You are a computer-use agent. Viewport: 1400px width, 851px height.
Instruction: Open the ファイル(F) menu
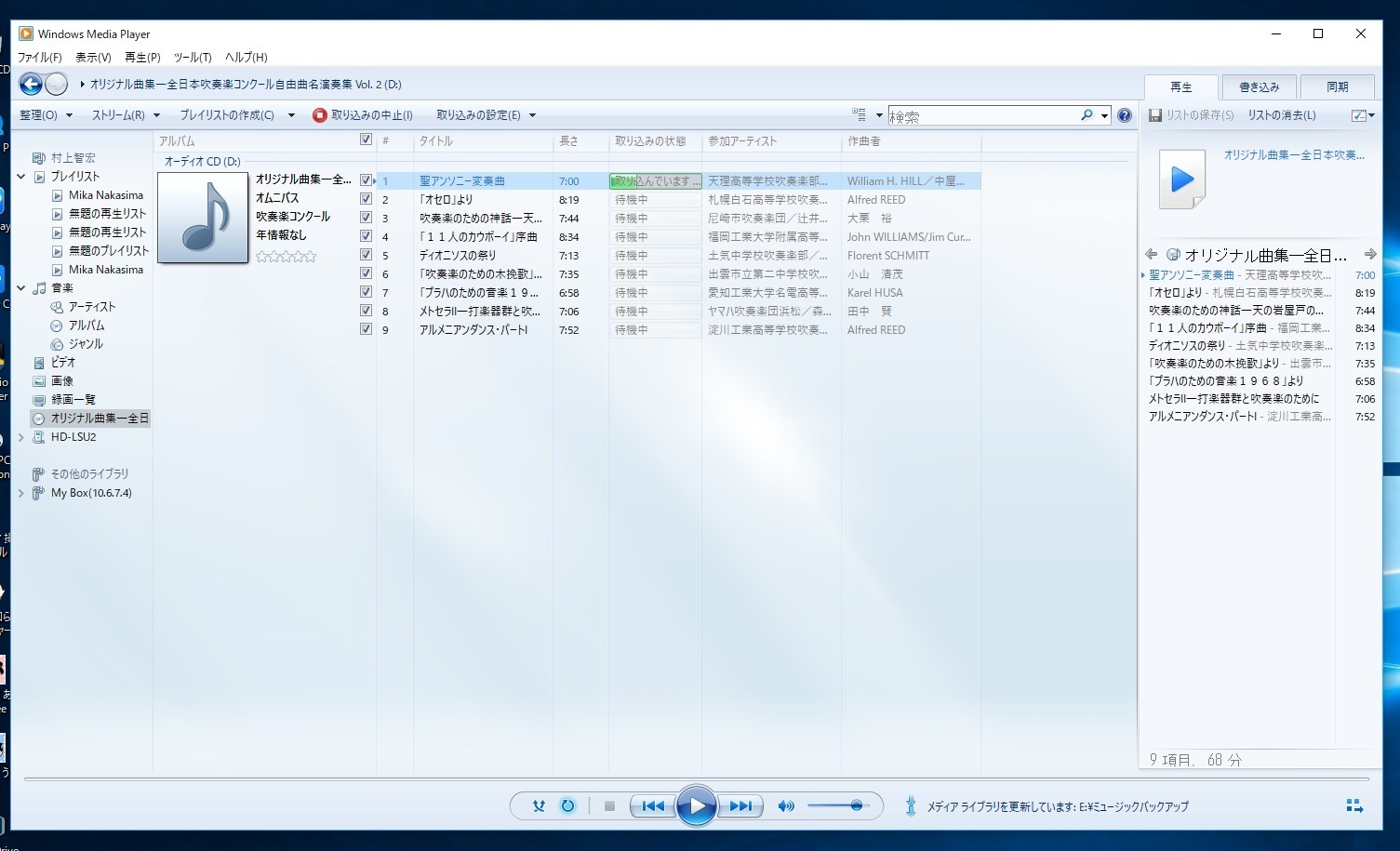pos(40,58)
